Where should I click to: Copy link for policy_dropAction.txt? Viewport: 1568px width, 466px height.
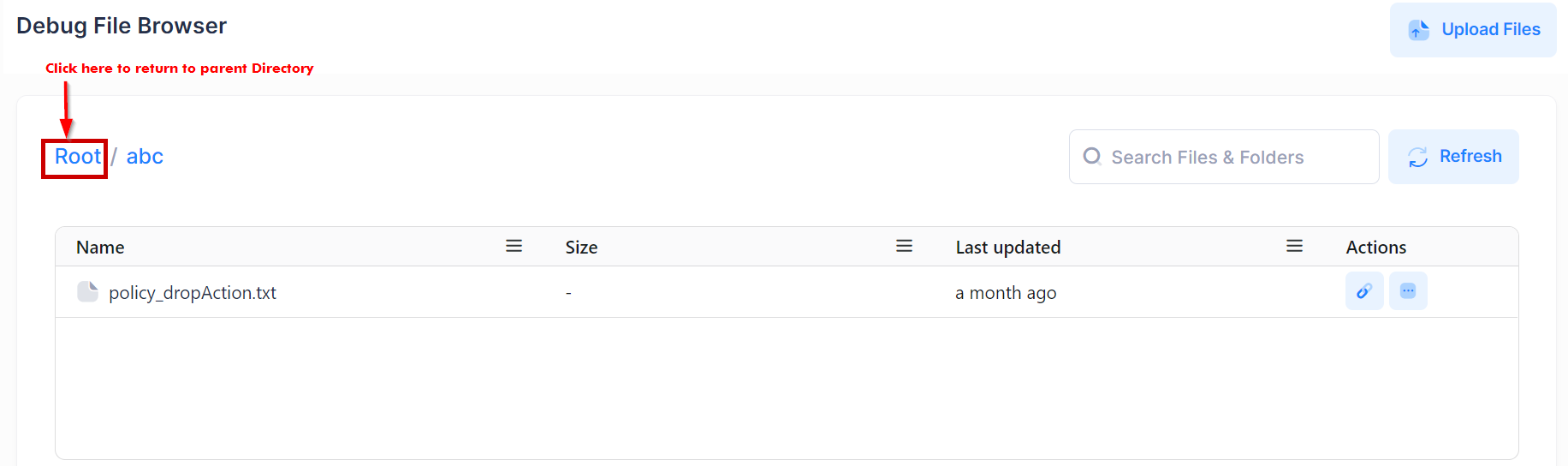point(1364,291)
